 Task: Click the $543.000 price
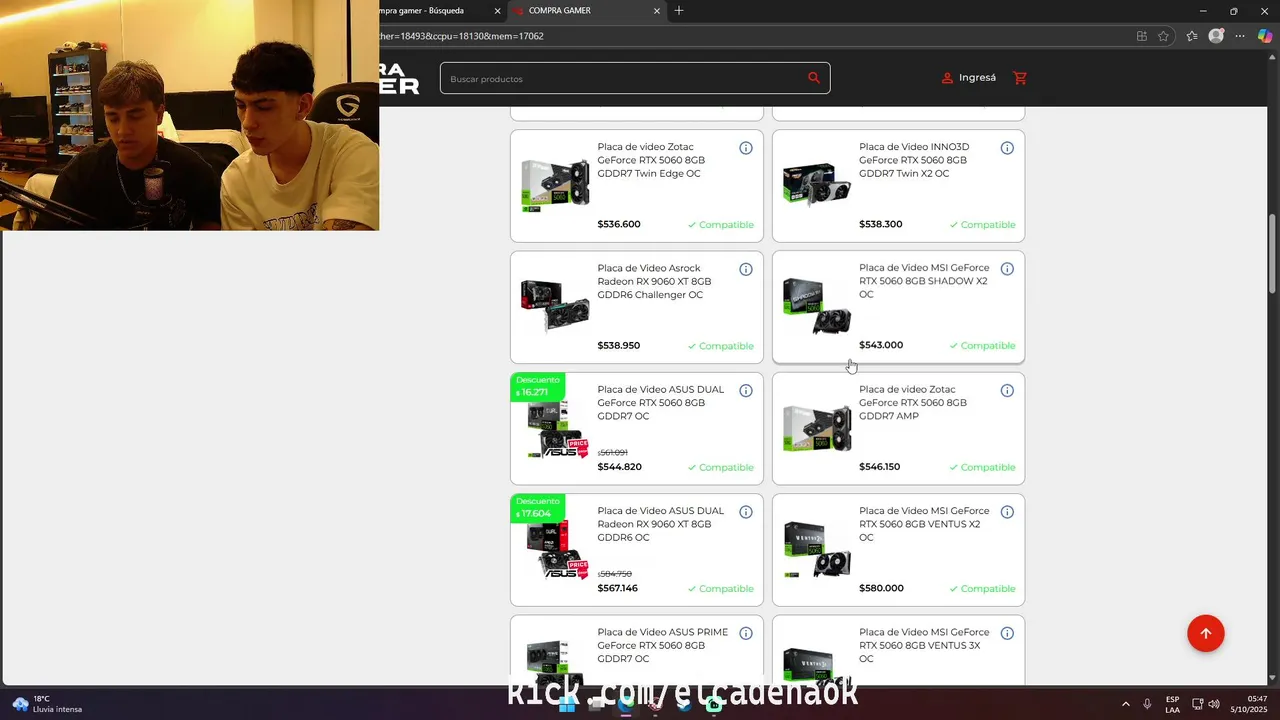coord(881,345)
